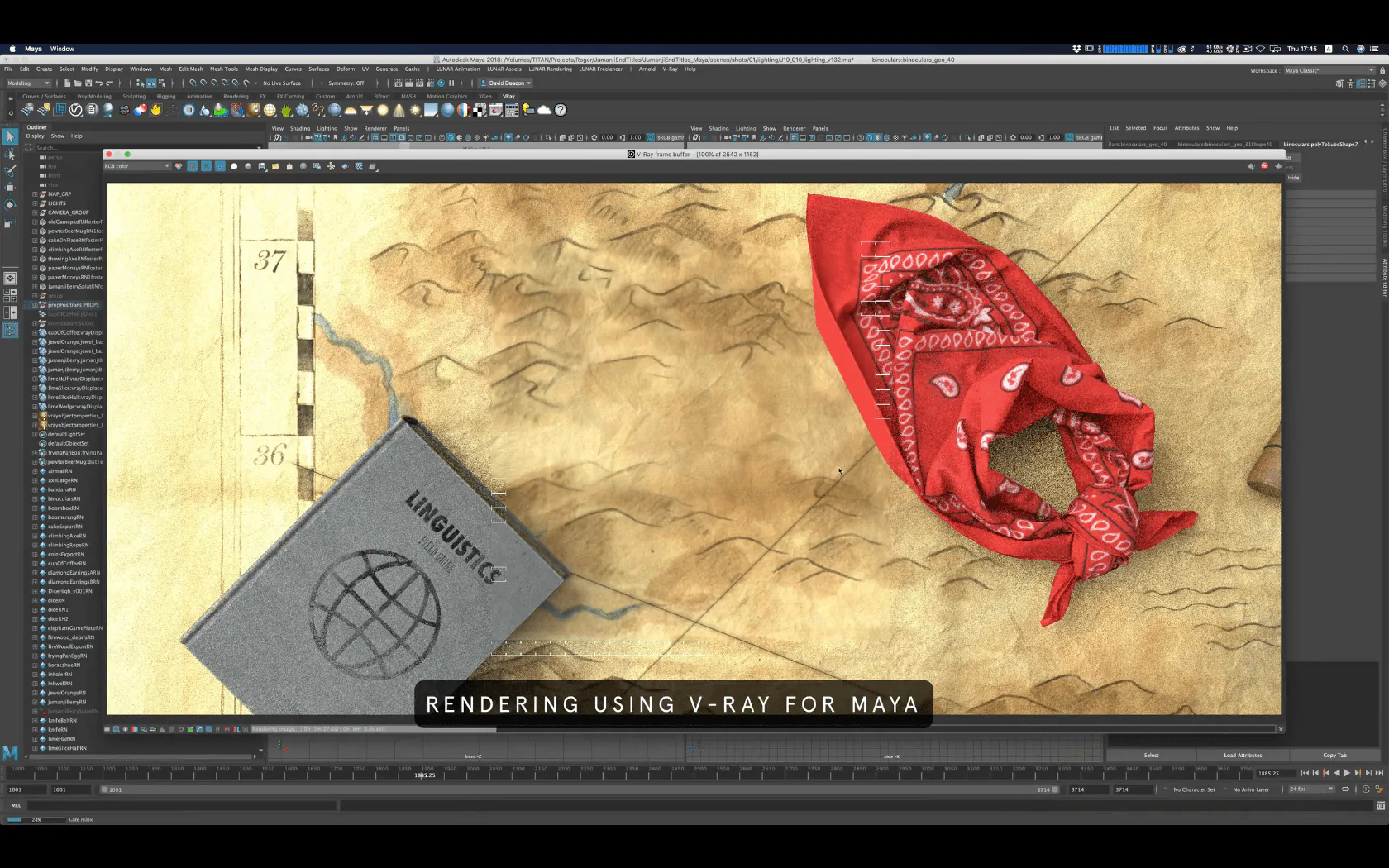Click the Maya logo icon at bottom left
Screen dimensions: 1389x868
click(x=10, y=753)
